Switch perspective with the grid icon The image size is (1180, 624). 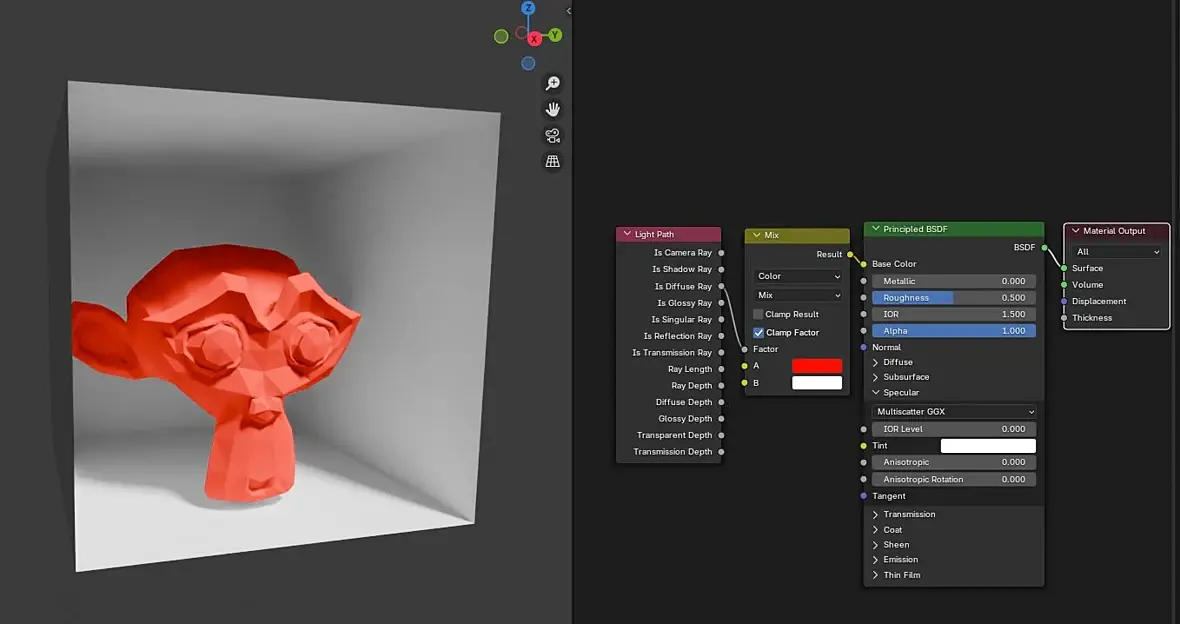coord(552,161)
